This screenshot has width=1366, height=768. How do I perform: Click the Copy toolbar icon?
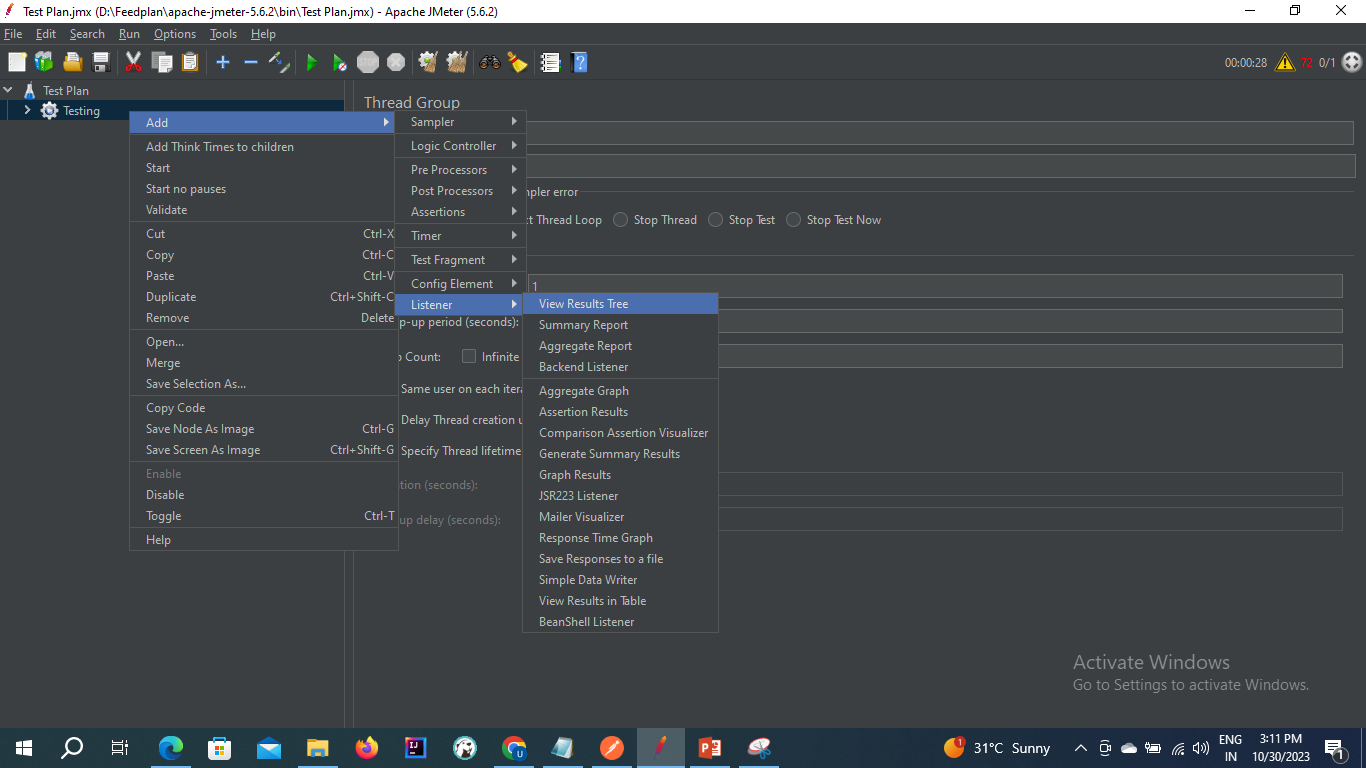[162, 62]
